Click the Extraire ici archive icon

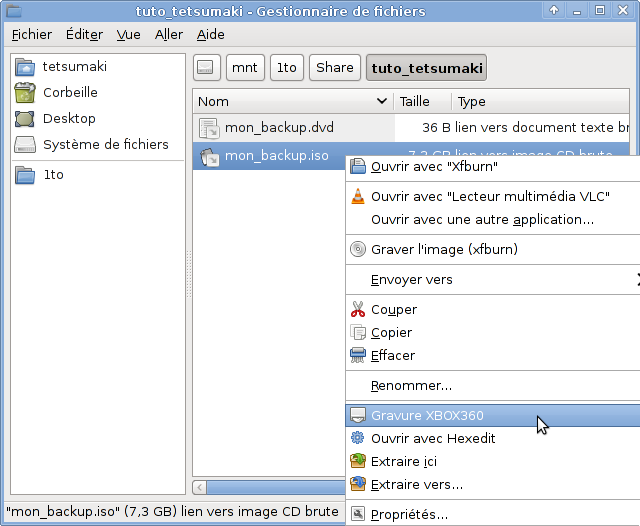[x=358, y=461]
